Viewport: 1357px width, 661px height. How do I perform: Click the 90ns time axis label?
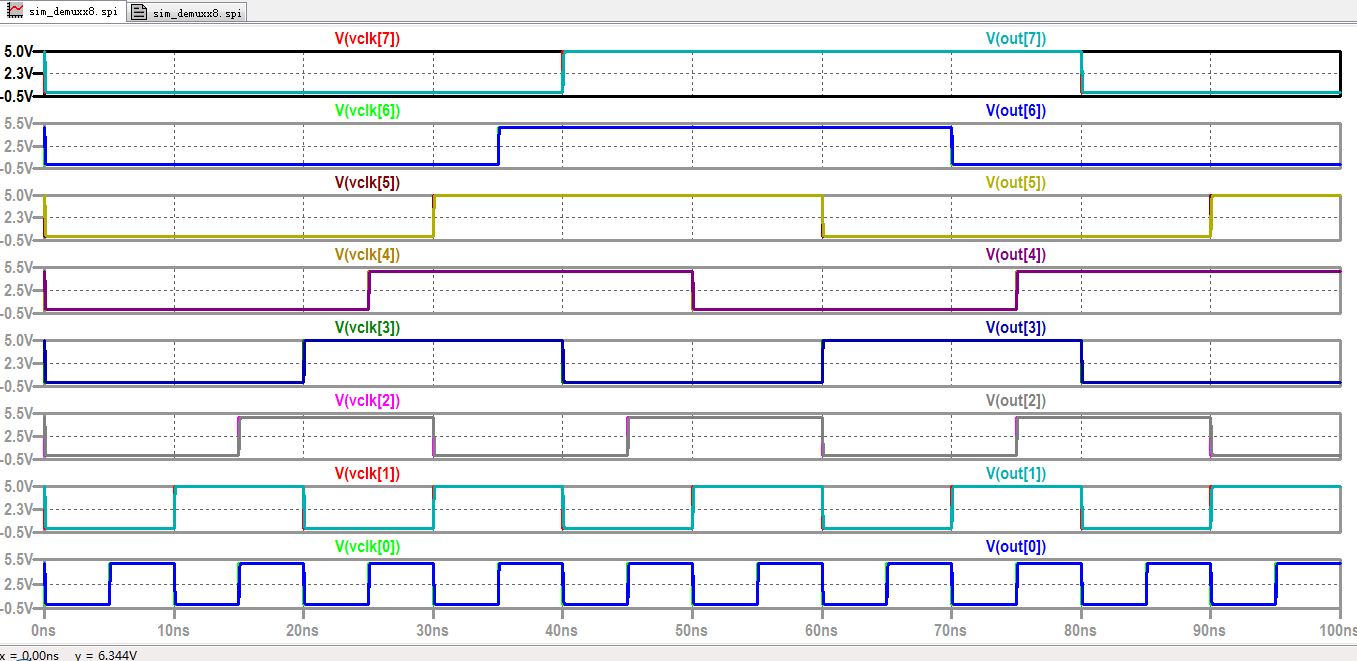click(x=1210, y=631)
